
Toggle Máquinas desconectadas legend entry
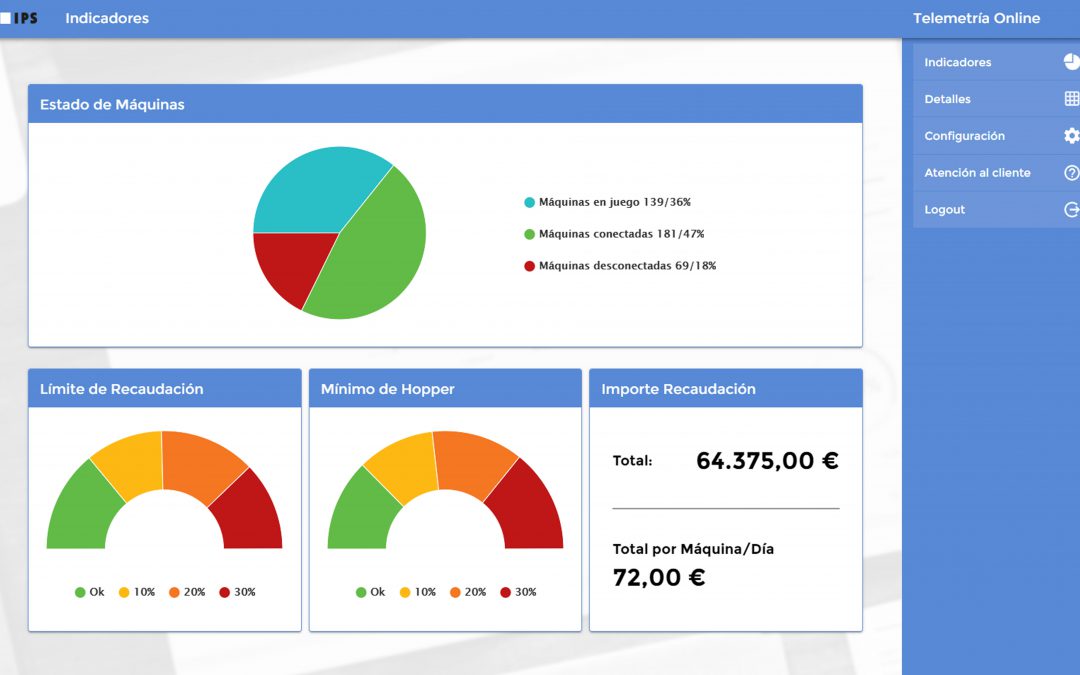click(620, 265)
